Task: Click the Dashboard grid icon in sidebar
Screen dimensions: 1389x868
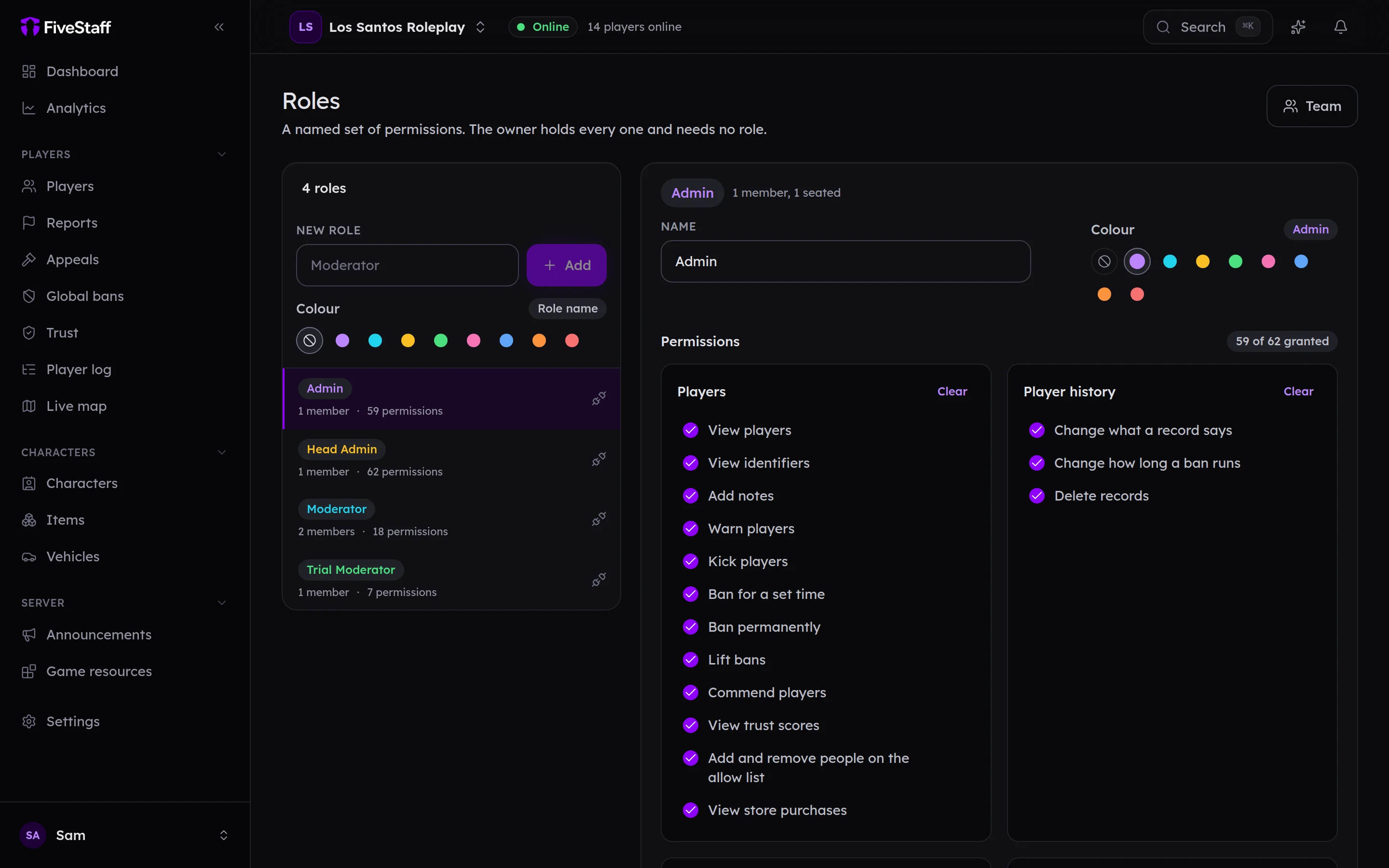Action: coord(29,71)
